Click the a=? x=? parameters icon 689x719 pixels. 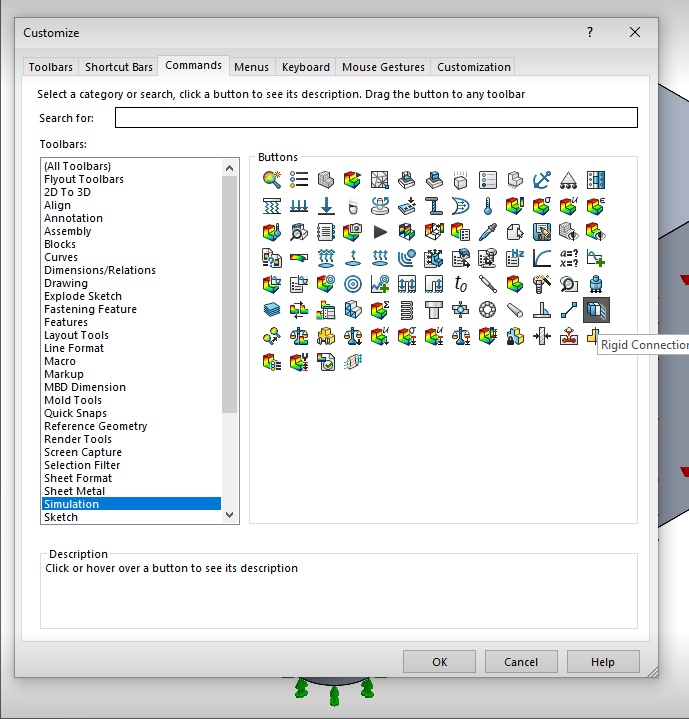click(x=568, y=258)
